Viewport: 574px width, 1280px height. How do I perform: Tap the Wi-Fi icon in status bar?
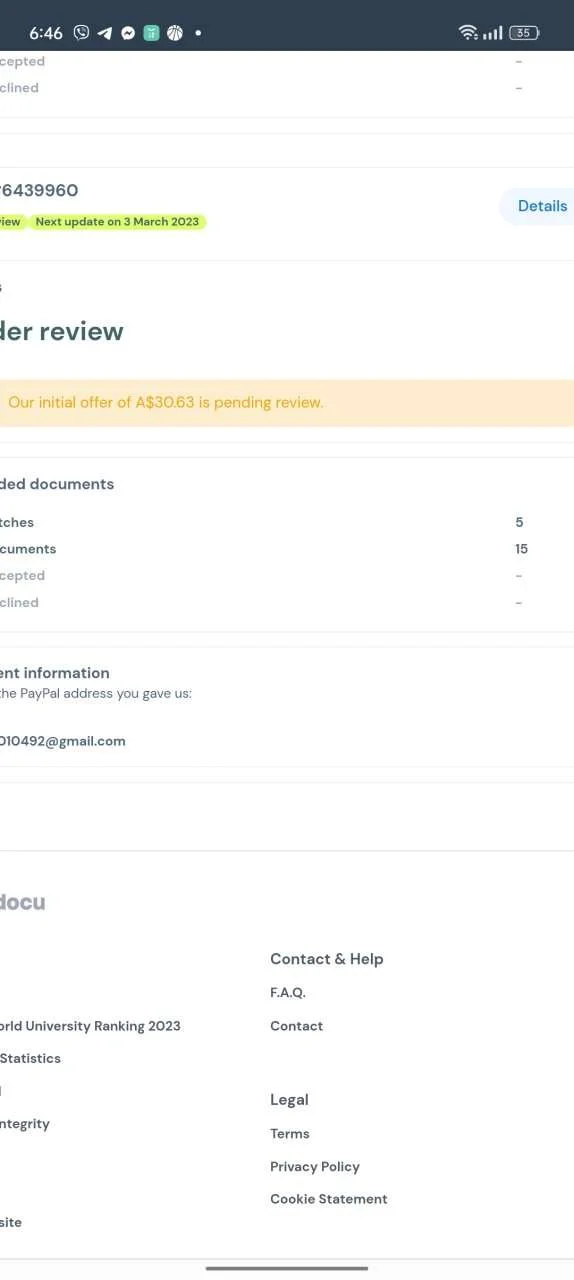click(468, 33)
